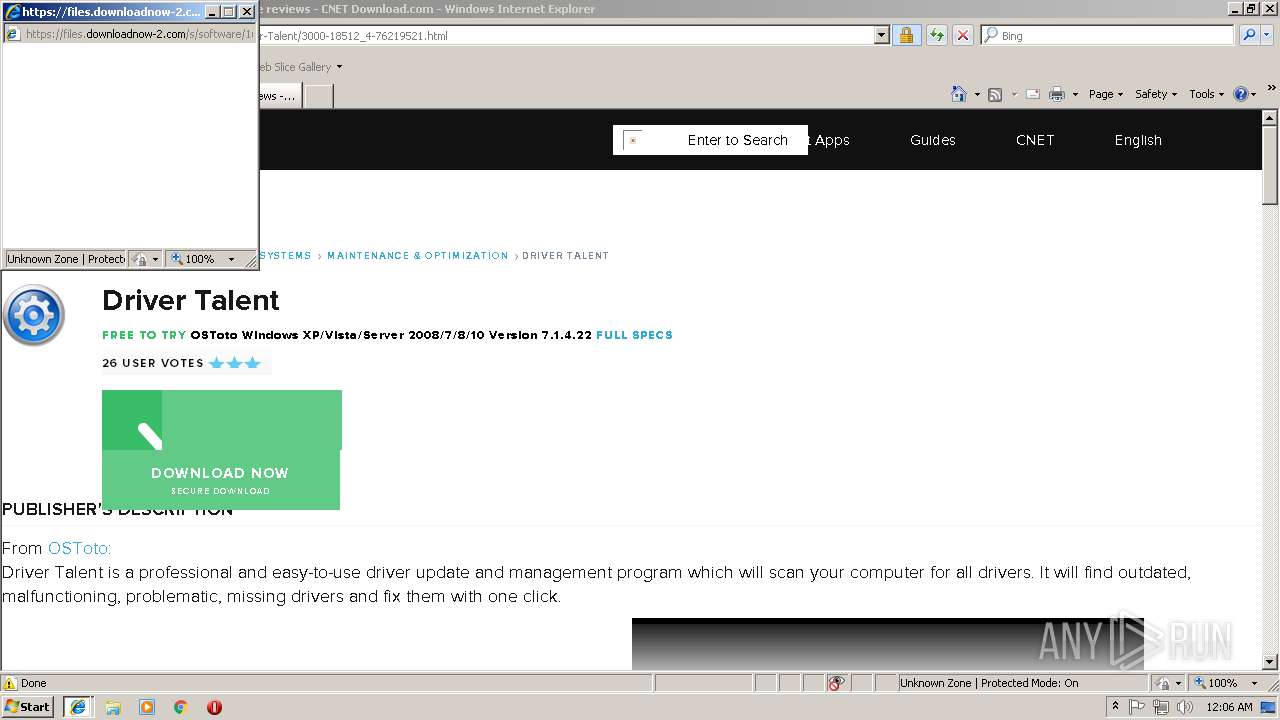Click the warning icon in status bar
The height and width of the screenshot is (720, 1280).
[10, 683]
